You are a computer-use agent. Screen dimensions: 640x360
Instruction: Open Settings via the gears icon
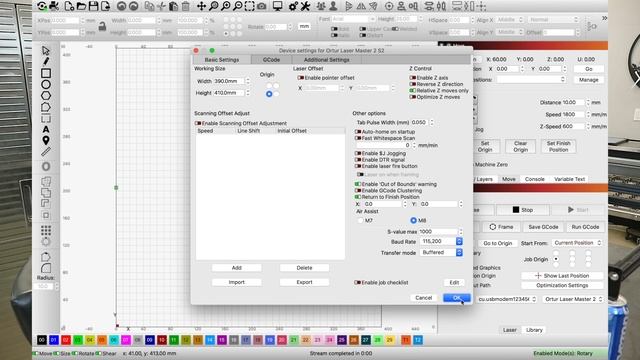[293, 6]
